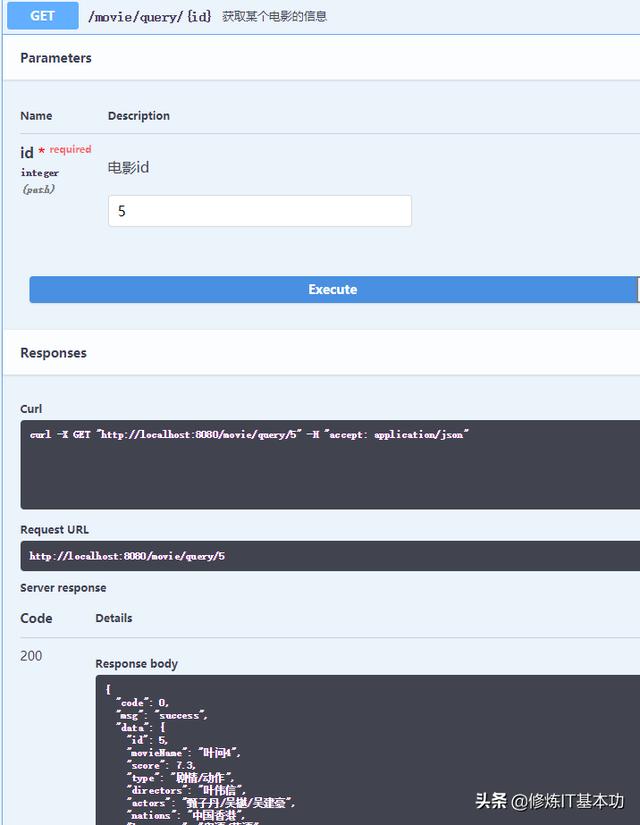
Task: Click the Details column header
Action: tap(114, 618)
